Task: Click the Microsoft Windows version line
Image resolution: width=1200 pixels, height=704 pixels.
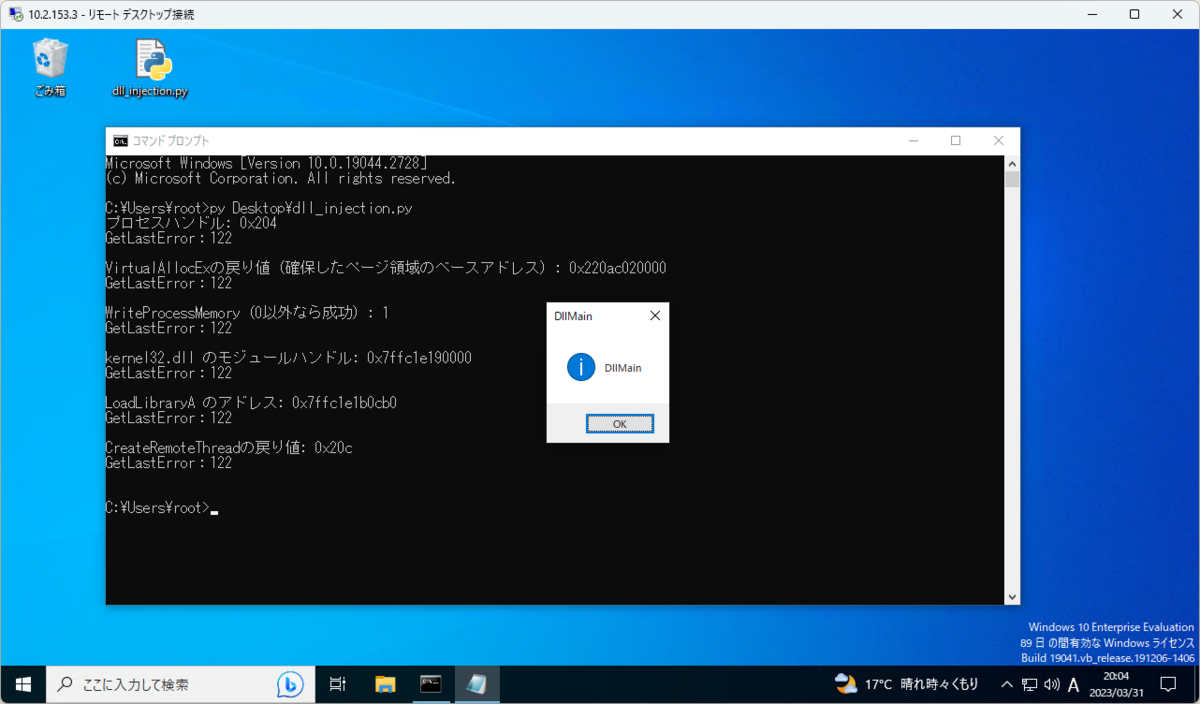Action: [x=266, y=163]
